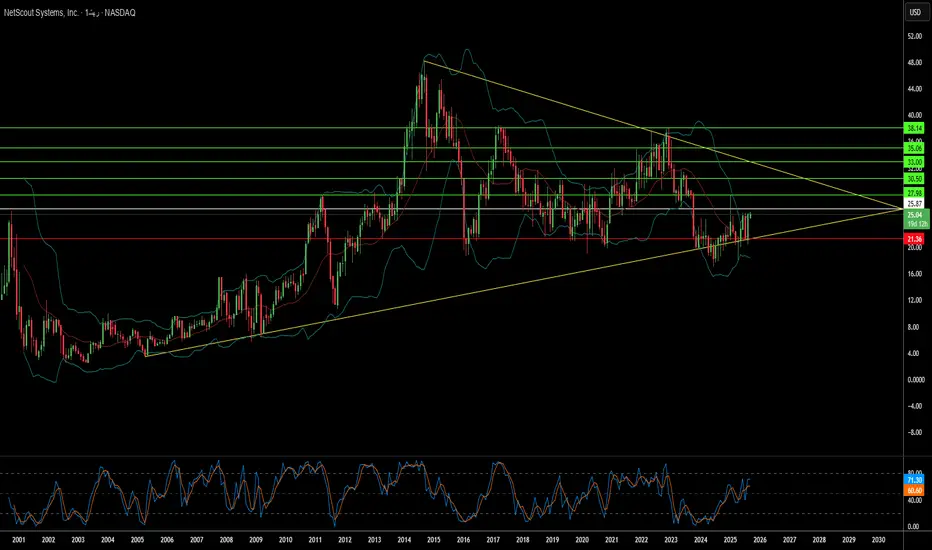The width and height of the screenshot is (932, 550).
Task: Click the -8.00 price axis label
Action: (914, 433)
